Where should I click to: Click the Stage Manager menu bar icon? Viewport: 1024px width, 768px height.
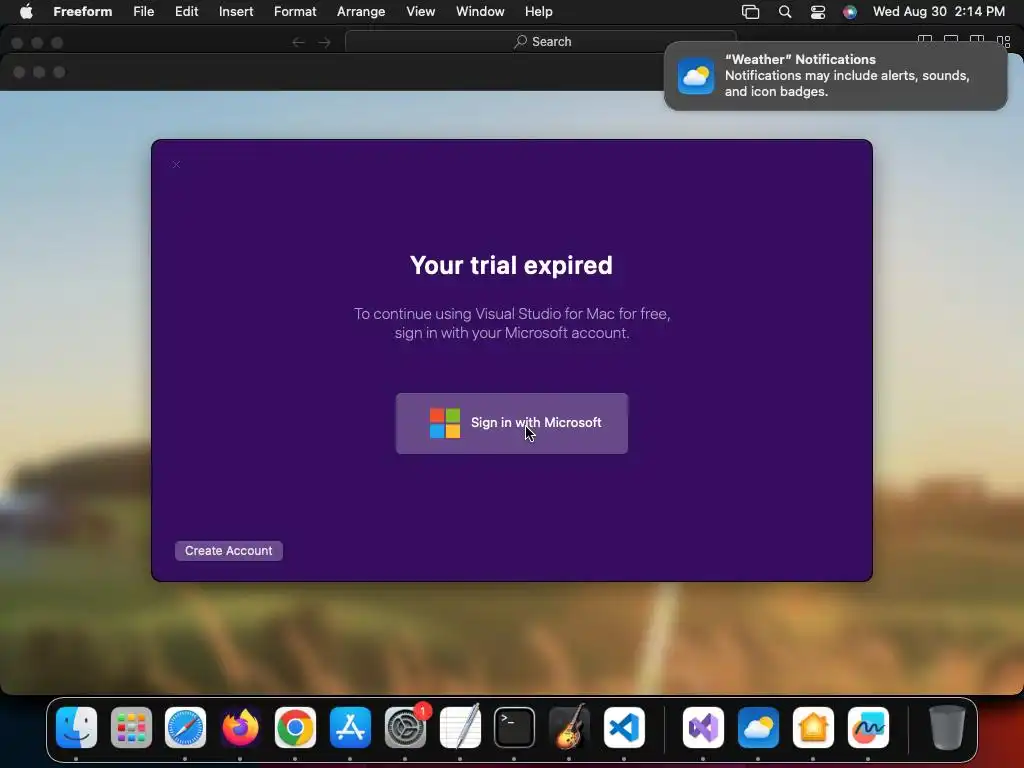[x=750, y=12]
